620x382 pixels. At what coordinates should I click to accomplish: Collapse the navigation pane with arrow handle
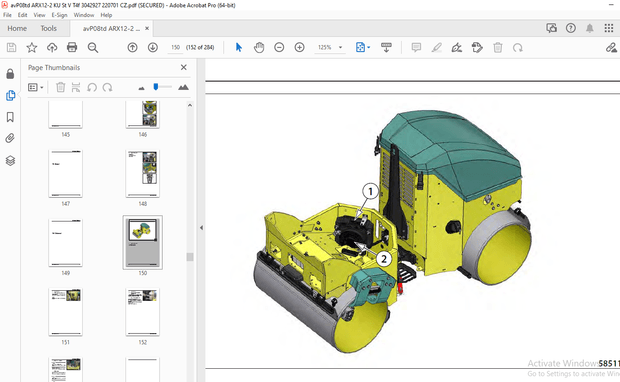201,228
